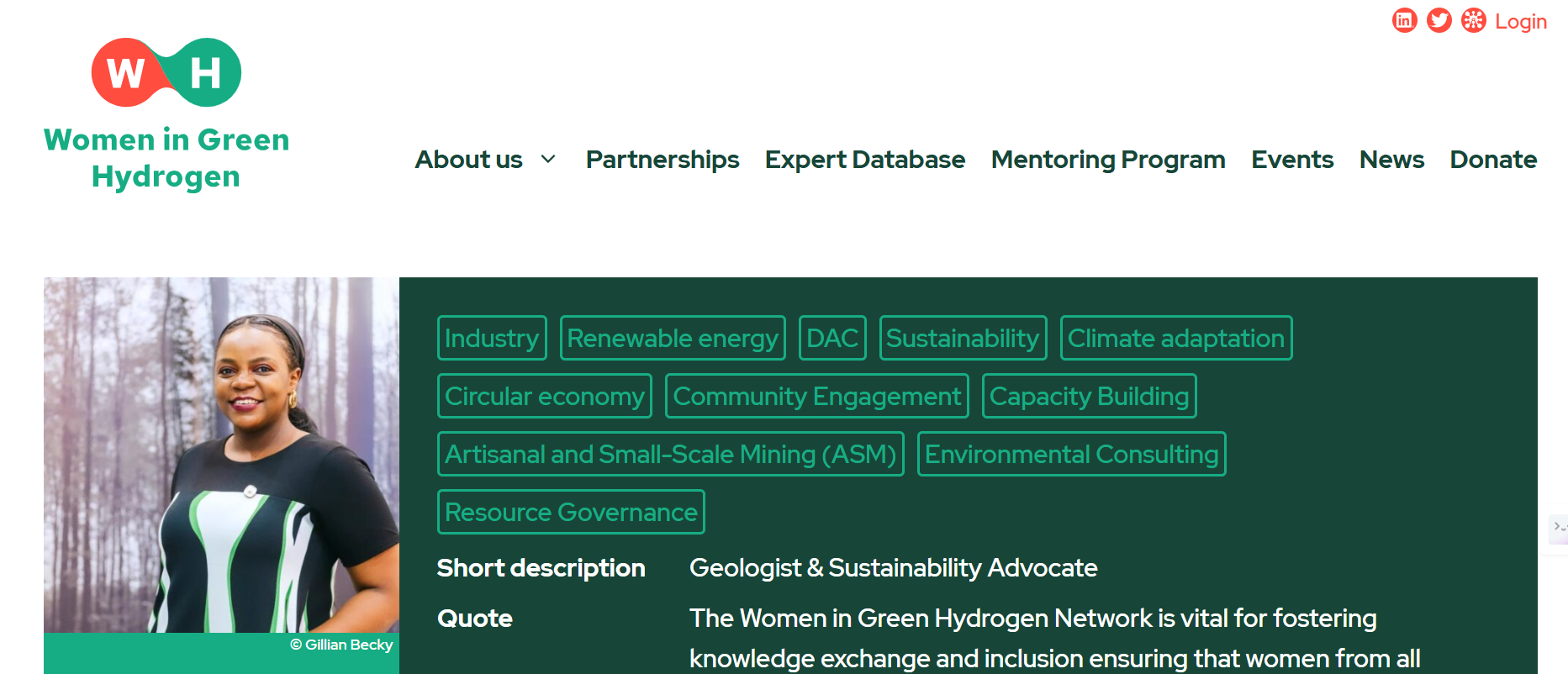Select the Climate adaptation tag

click(1175, 338)
